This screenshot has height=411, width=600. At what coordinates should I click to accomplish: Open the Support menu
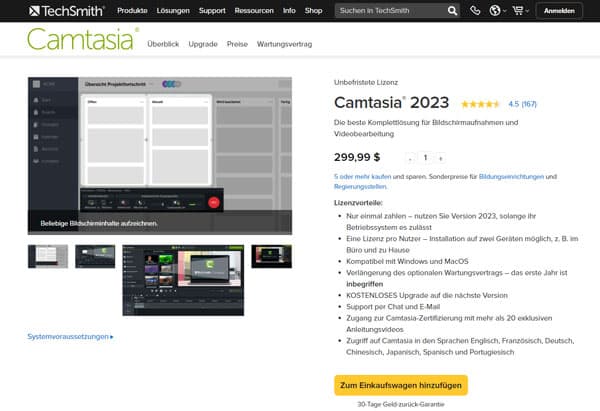pos(212,11)
